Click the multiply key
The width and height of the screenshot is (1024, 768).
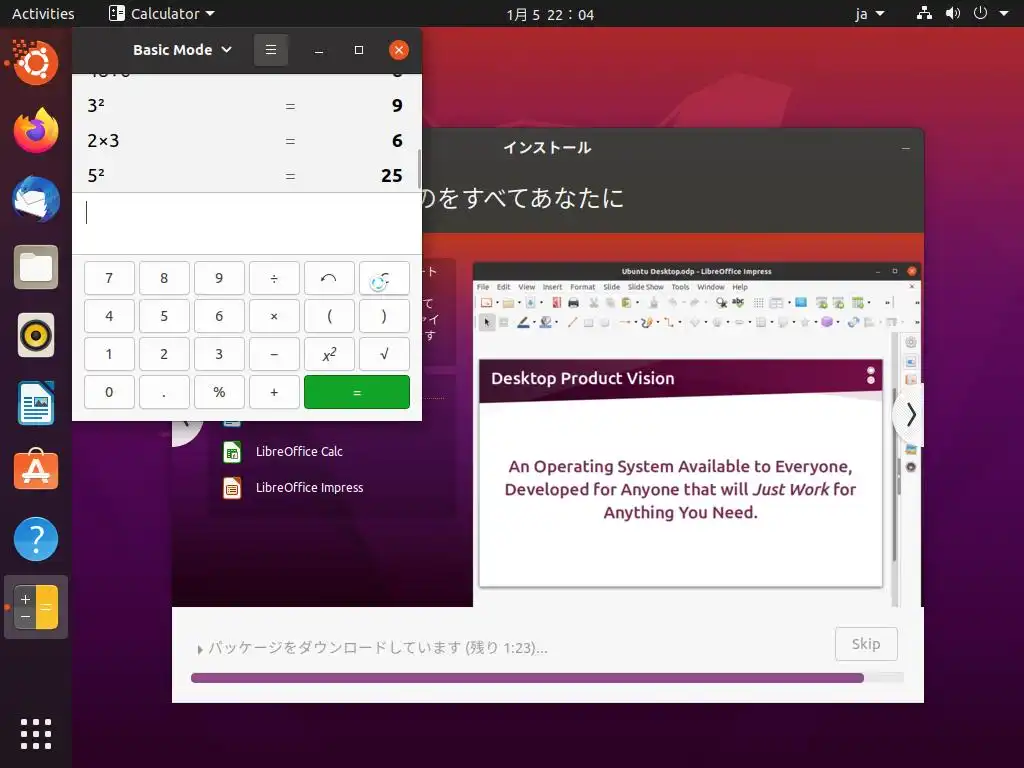(x=274, y=316)
